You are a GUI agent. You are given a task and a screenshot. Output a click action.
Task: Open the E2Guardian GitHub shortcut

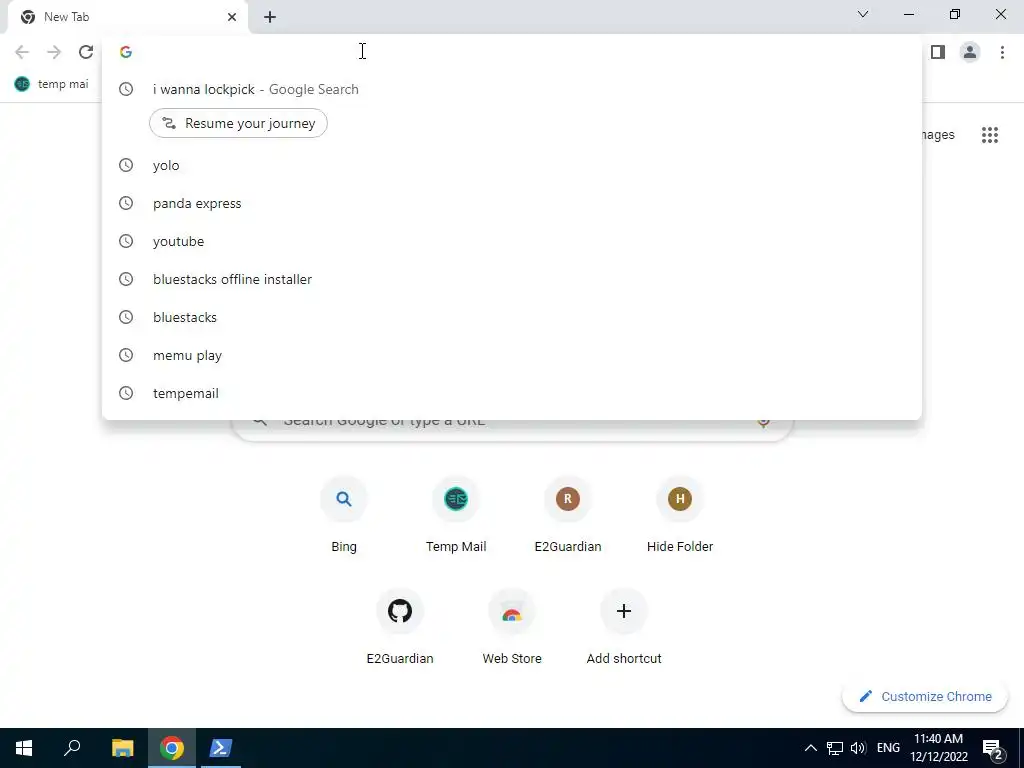click(400, 628)
